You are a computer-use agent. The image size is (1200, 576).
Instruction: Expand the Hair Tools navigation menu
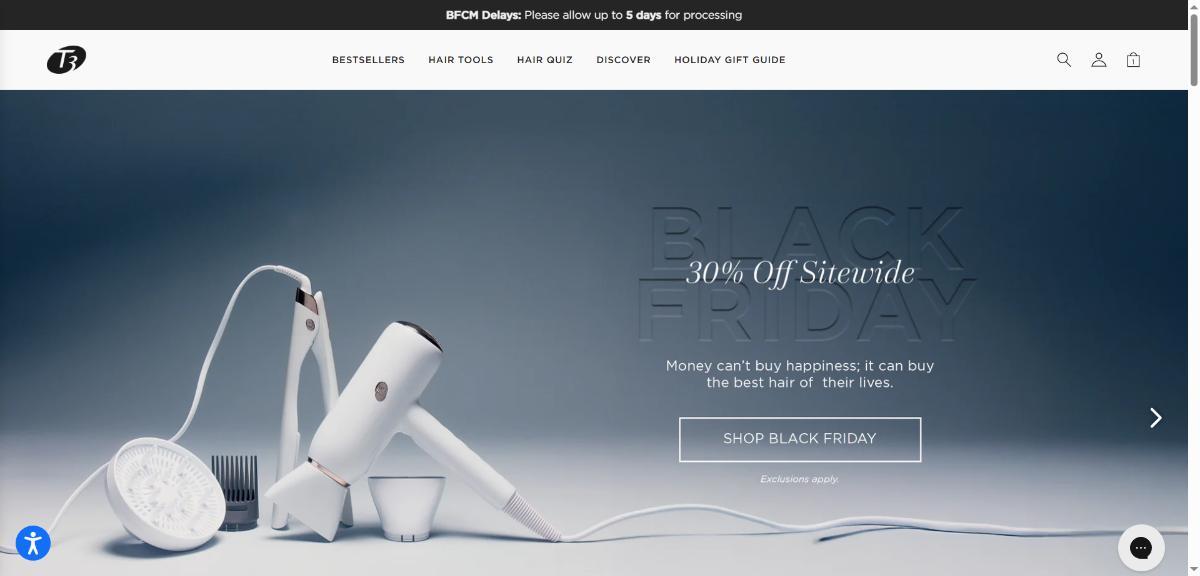point(461,60)
